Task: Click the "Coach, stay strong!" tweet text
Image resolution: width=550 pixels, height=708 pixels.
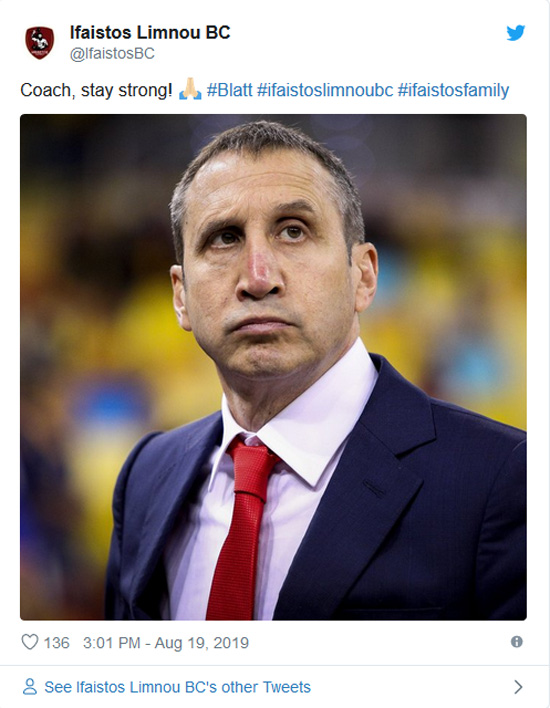Action: click(x=96, y=90)
